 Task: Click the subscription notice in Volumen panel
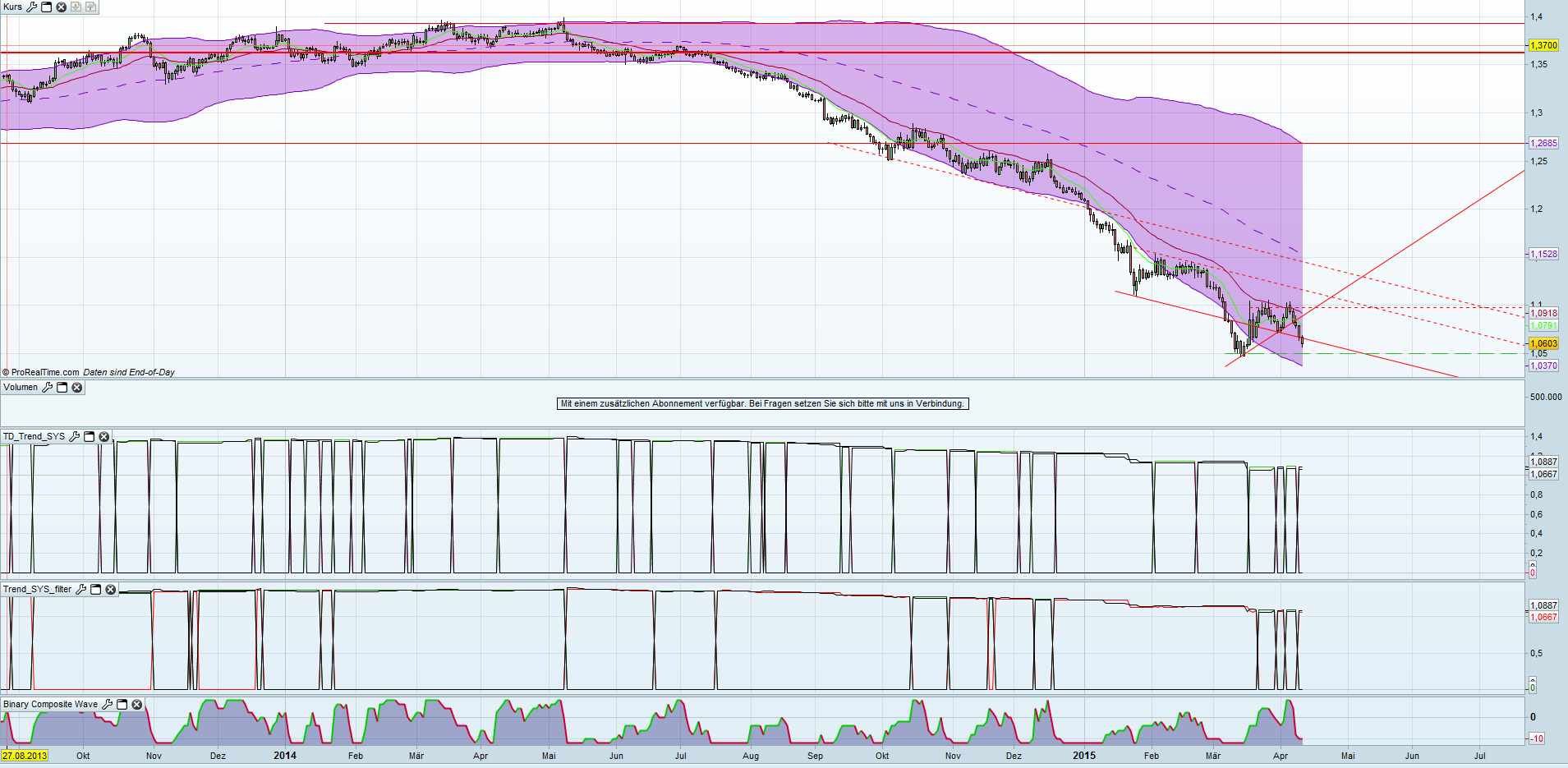point(762,404)
